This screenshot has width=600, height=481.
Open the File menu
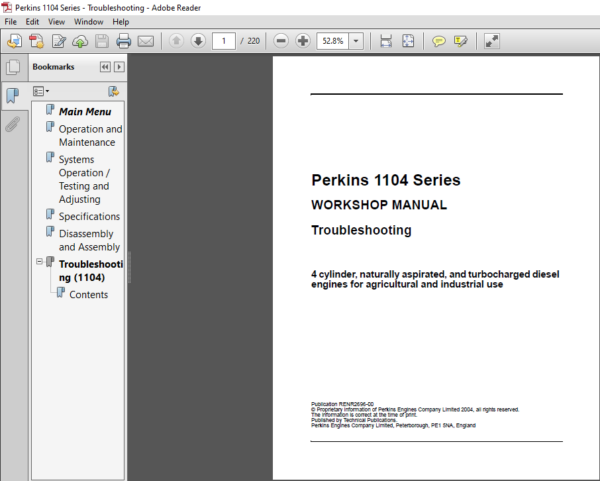click(10, 22)
